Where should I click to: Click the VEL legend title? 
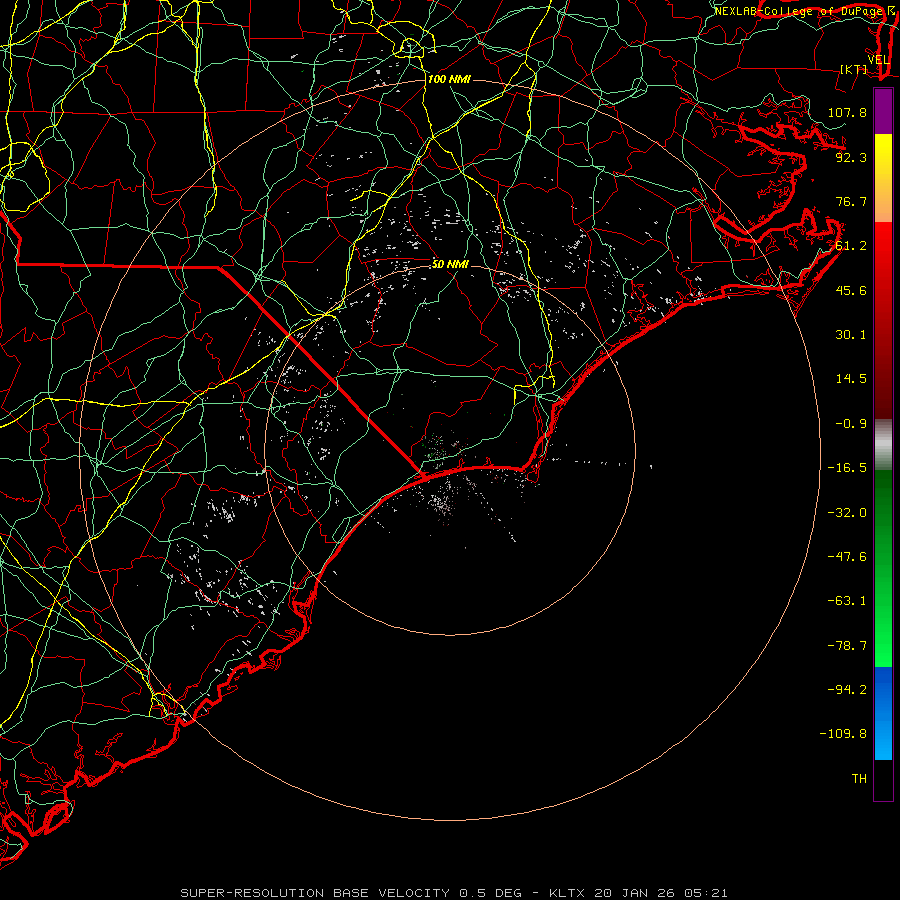pyautogui.click(x=879, y=60)
